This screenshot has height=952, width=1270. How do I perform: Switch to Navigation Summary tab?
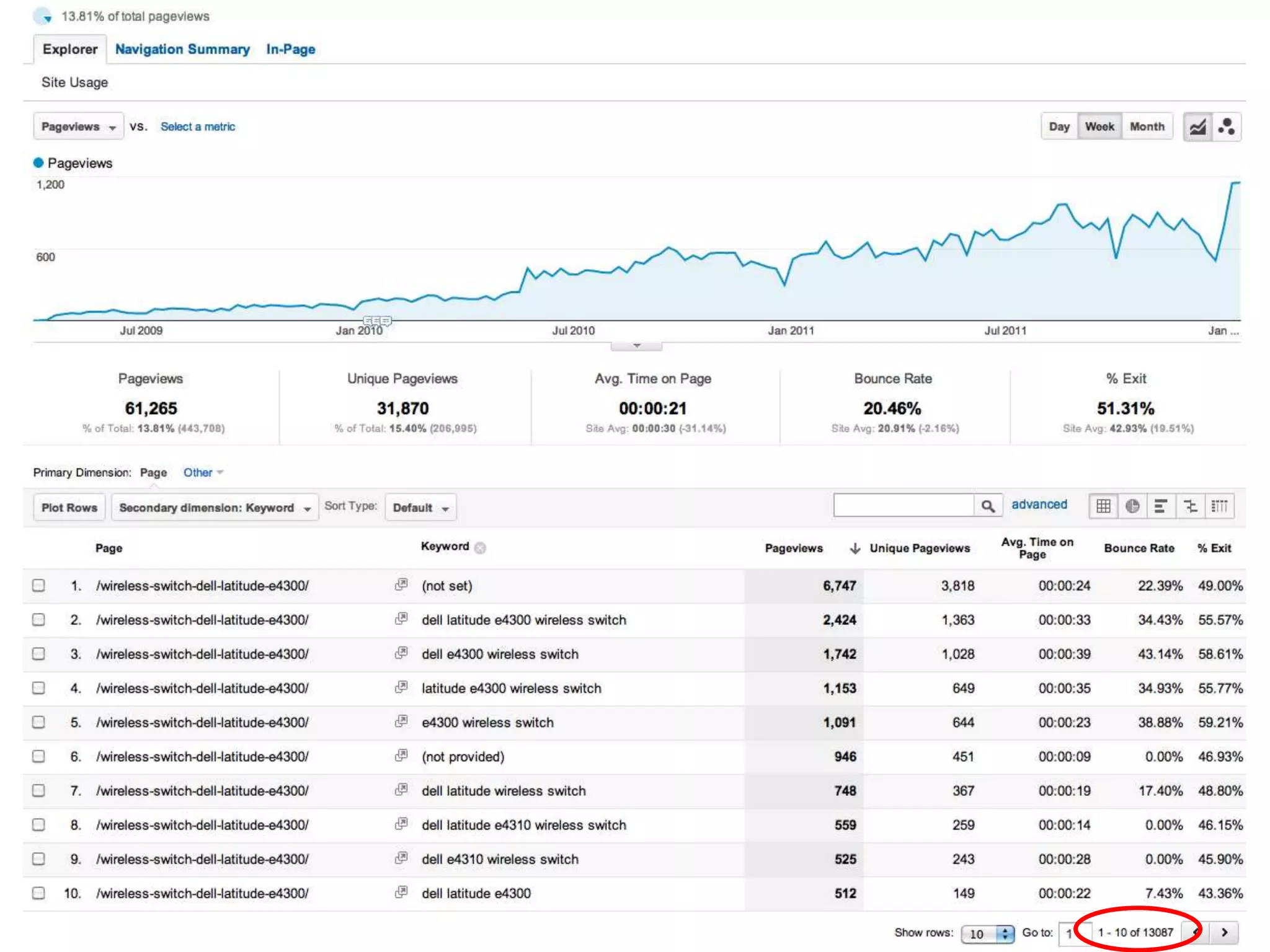pos(182,50)
